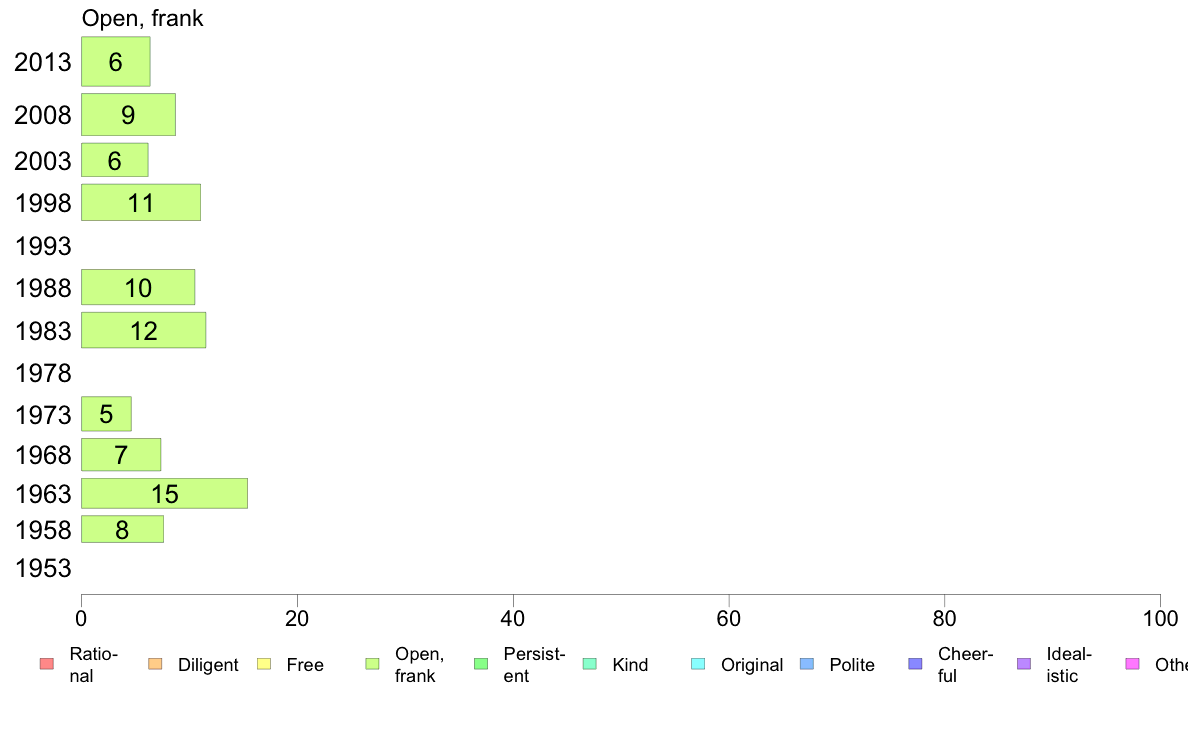This screenshot has width=1188, height=736.
Task: Click the Rational legend color swatch
Action: pyautogui.click(x=47, y=664)
